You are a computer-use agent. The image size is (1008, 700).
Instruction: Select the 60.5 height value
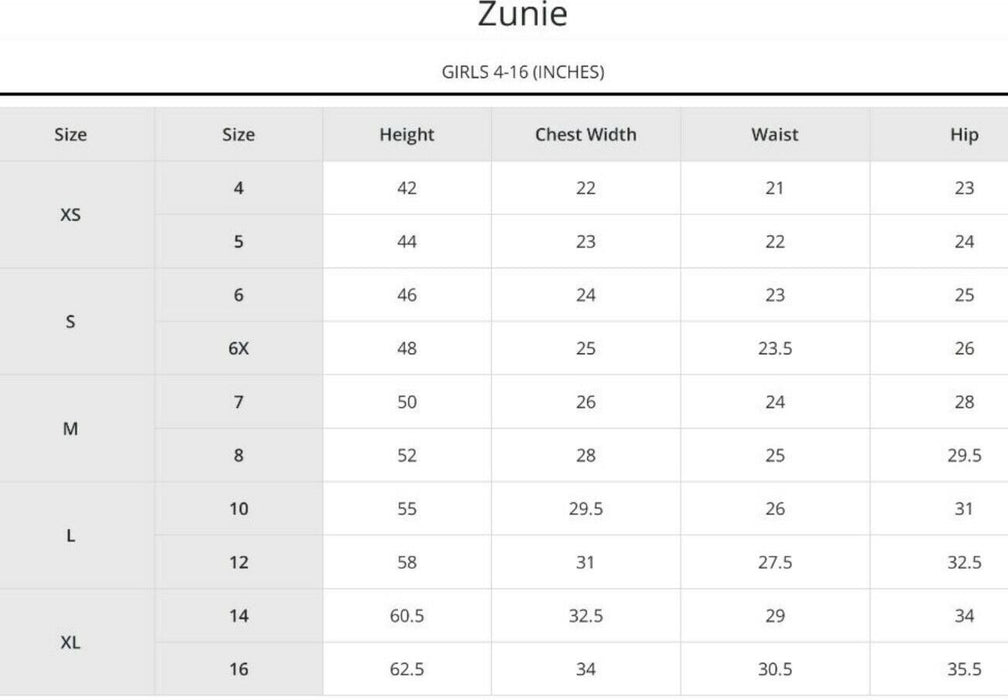407,616
